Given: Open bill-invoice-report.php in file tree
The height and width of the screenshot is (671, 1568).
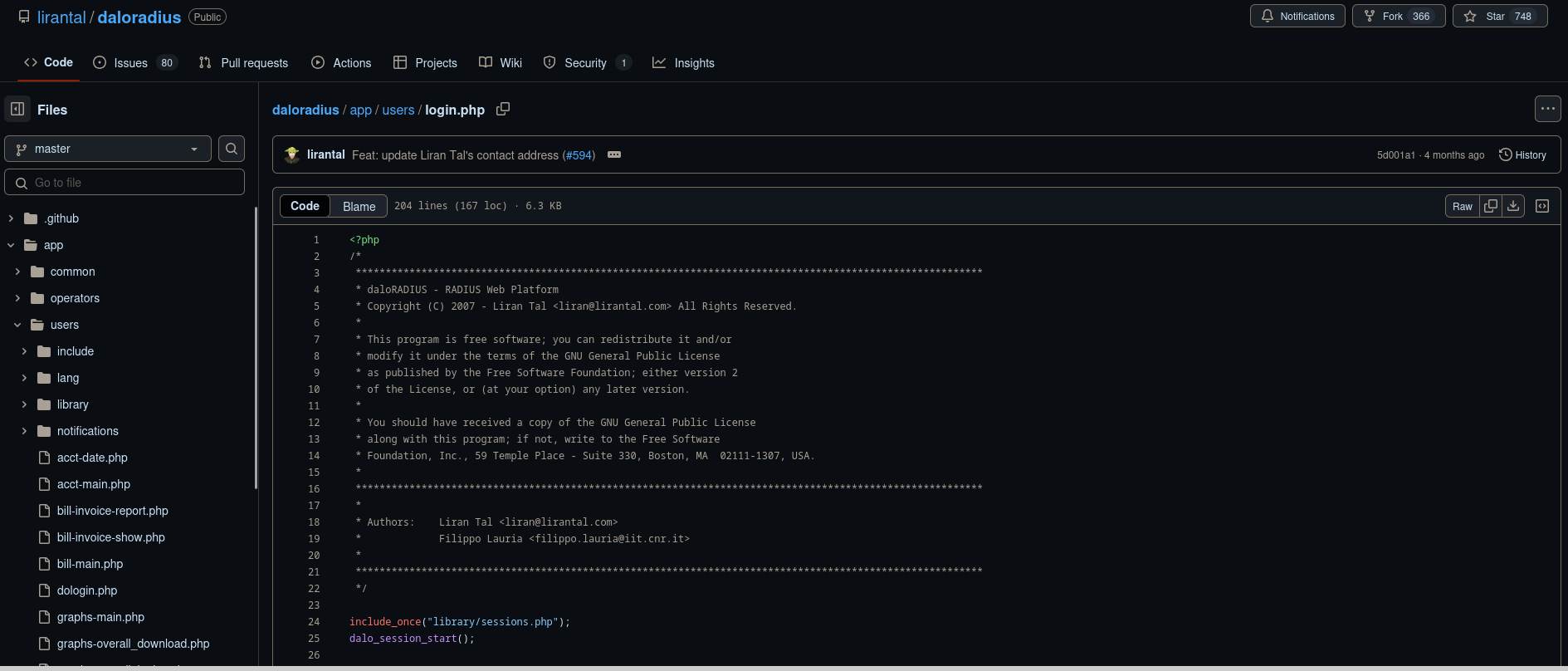Looking at the screenshot, I should [113, 511].
